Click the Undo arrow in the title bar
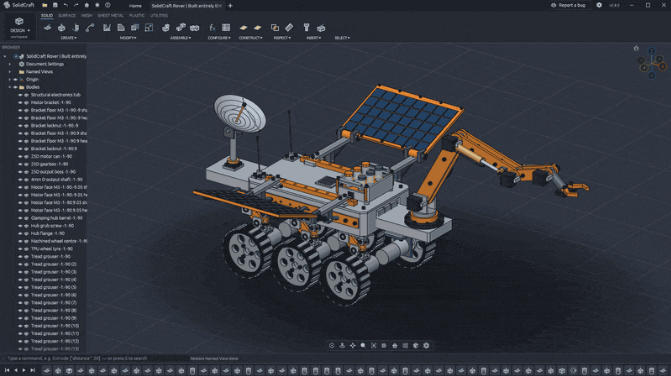The width and height of the screenshot is (671, 376). (x=65, y=6)
